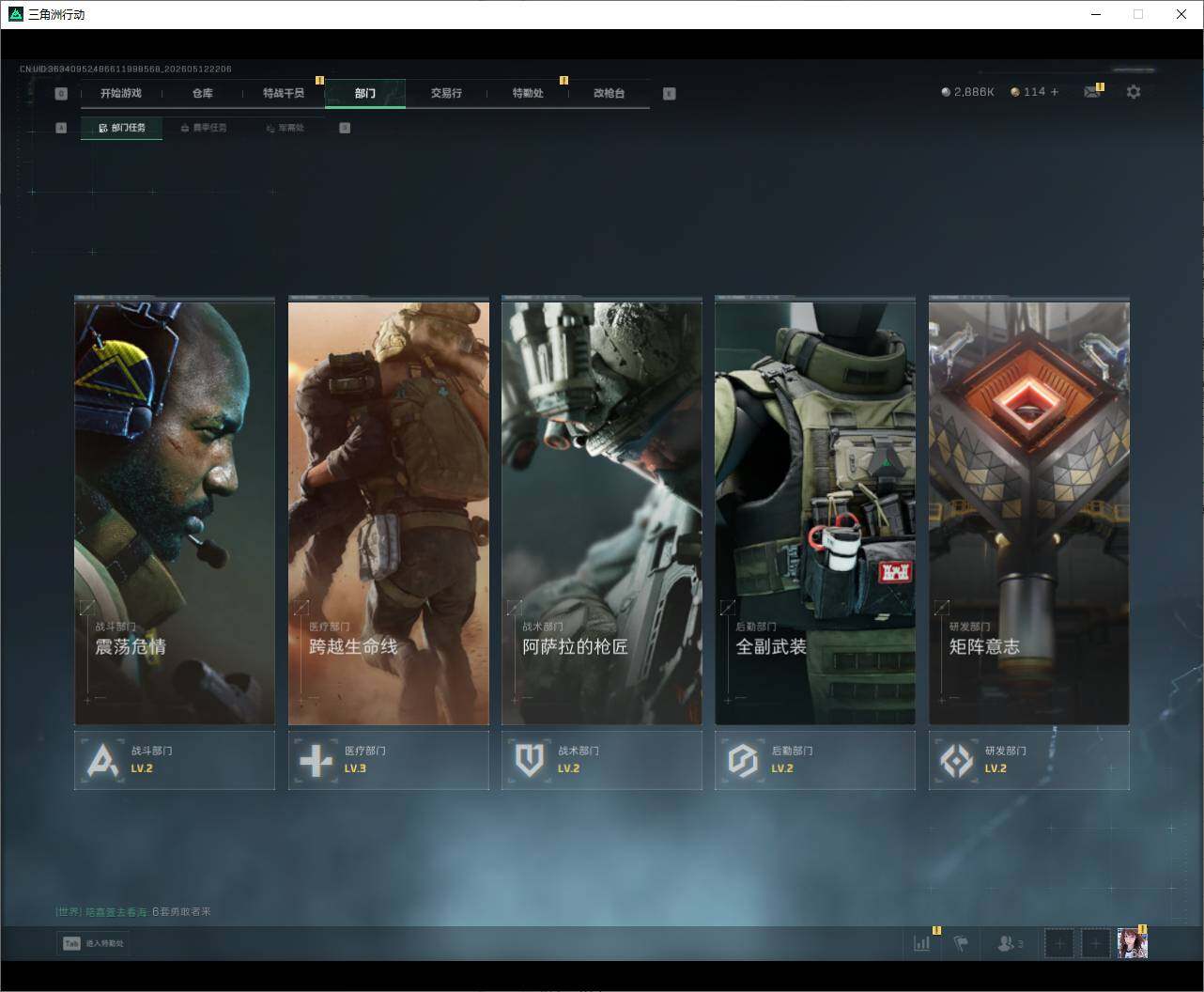Open the statistics bar-chart icon
Image resolution: width=1204 pixels, height=992 pixels.
(x=922, y=943)
